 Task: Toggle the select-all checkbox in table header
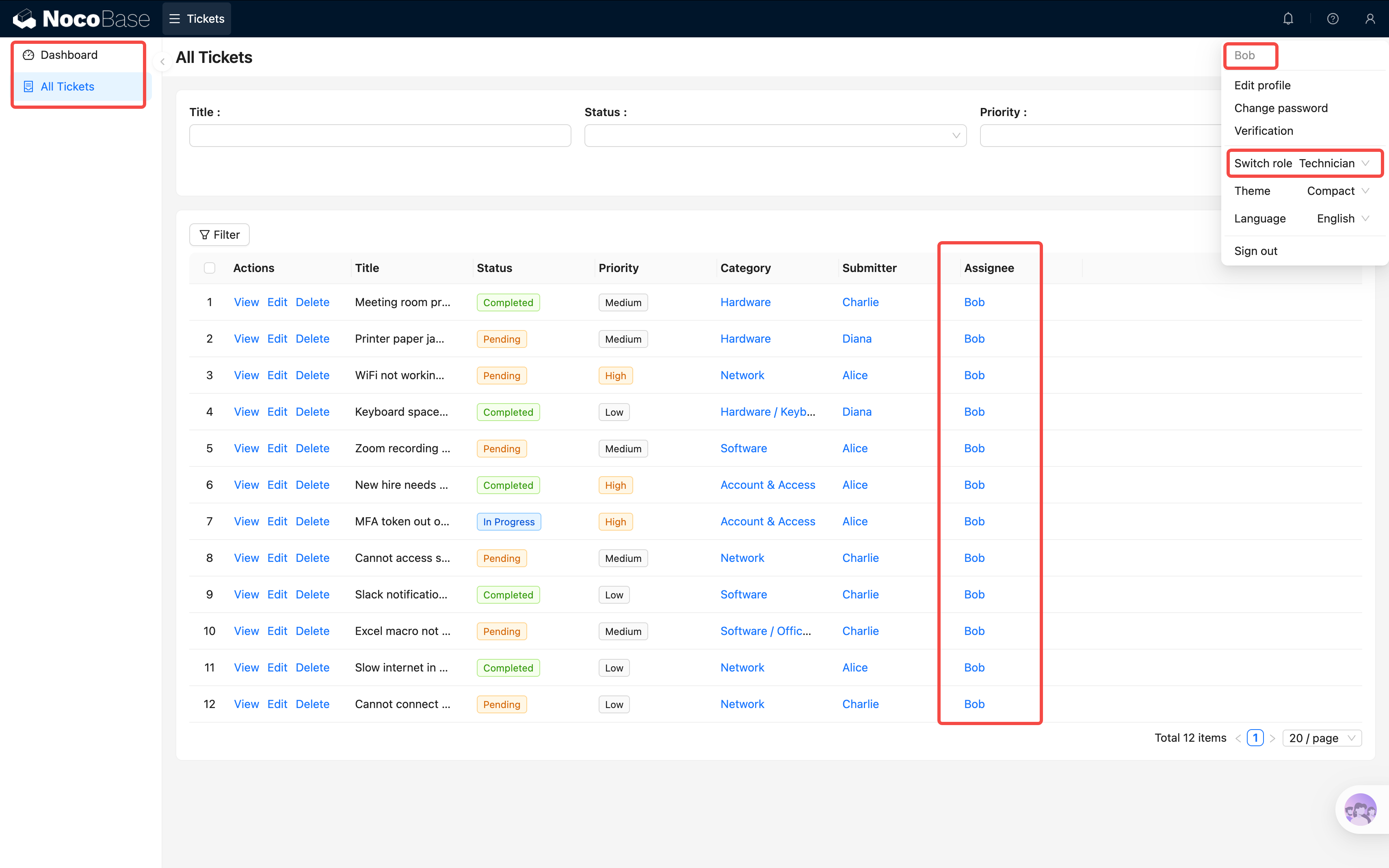click(210, 268)
